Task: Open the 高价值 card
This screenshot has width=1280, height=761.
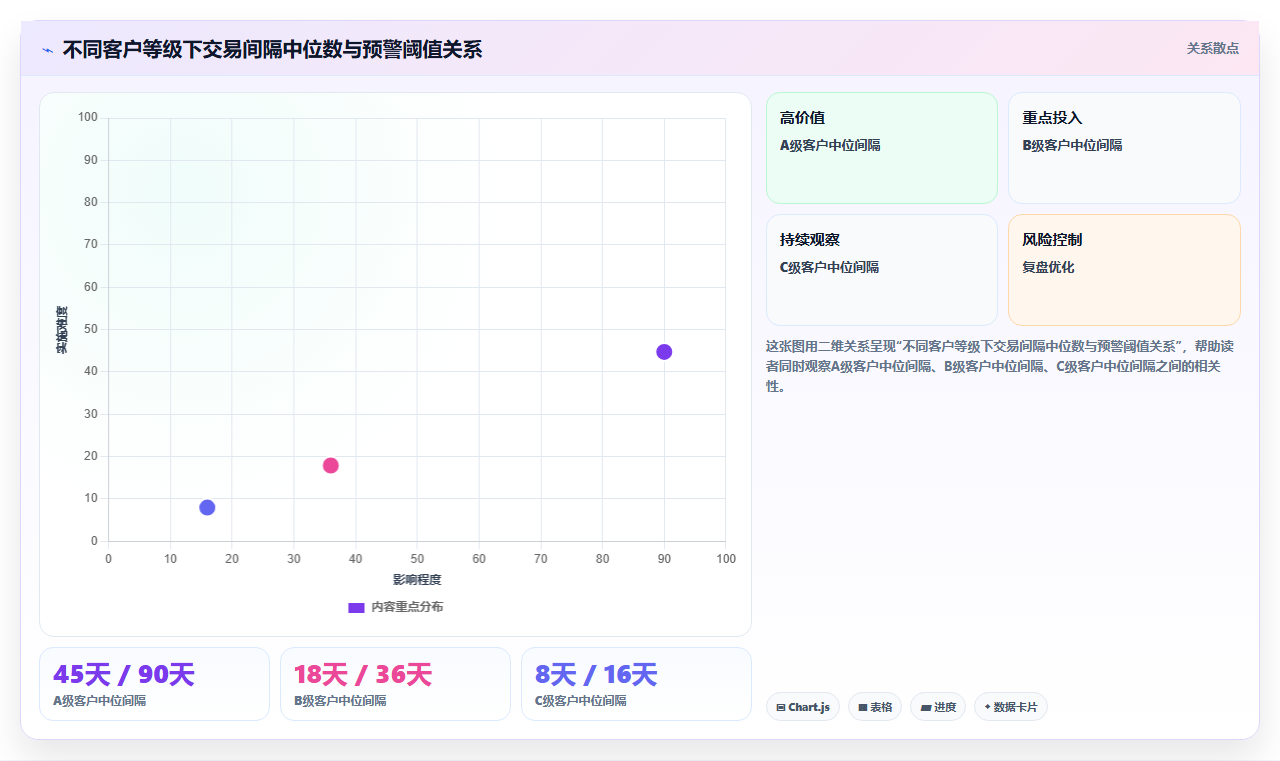Action: pyautogui.click(x=882, y=148)
